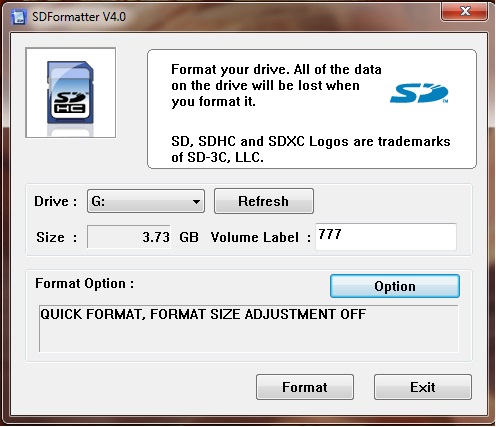This screenshot has height=427, width=496.
Task: Start formatting with the Format button
Action: point(305,387)
